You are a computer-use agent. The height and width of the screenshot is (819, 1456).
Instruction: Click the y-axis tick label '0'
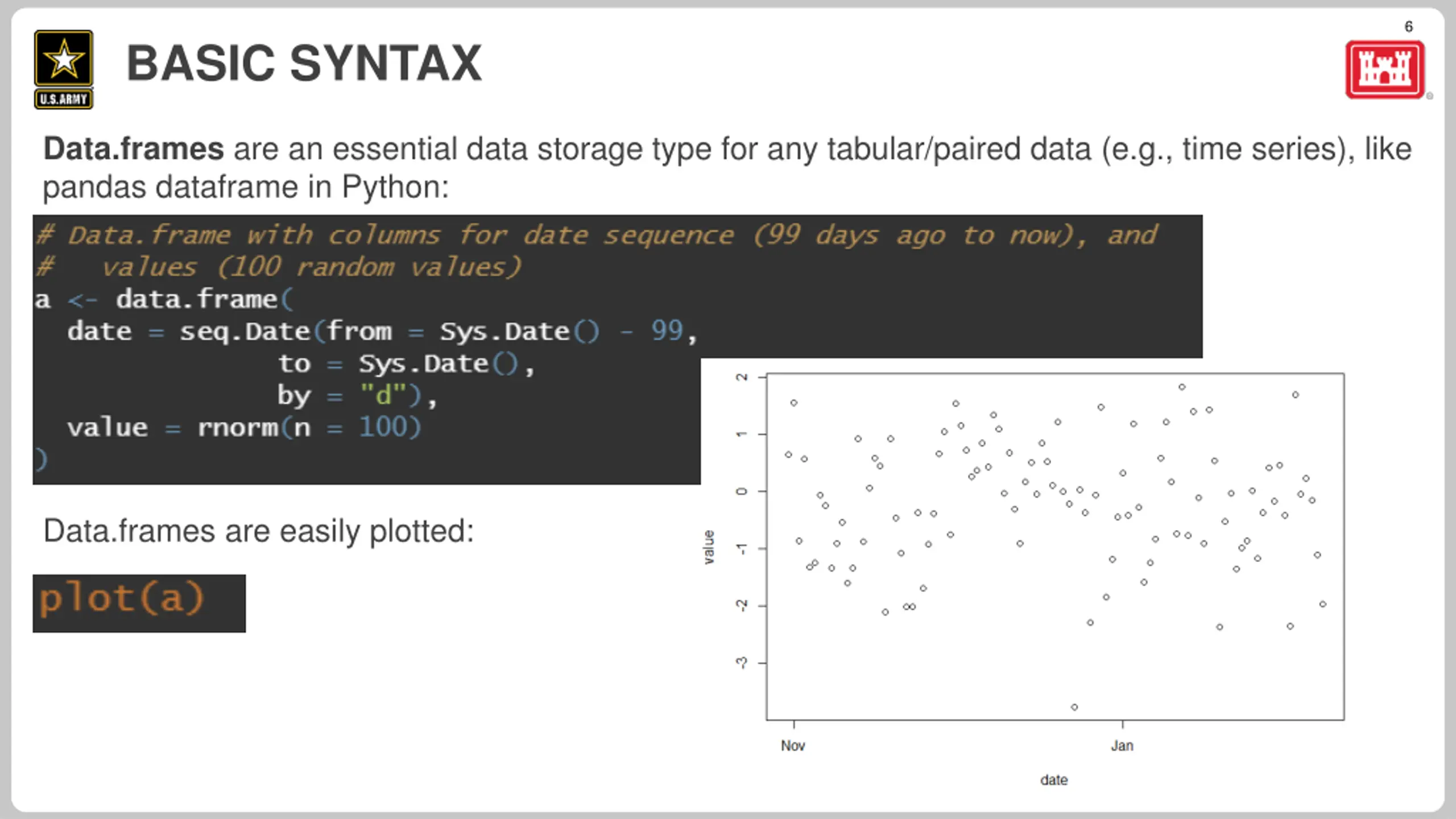coord(742,491)
